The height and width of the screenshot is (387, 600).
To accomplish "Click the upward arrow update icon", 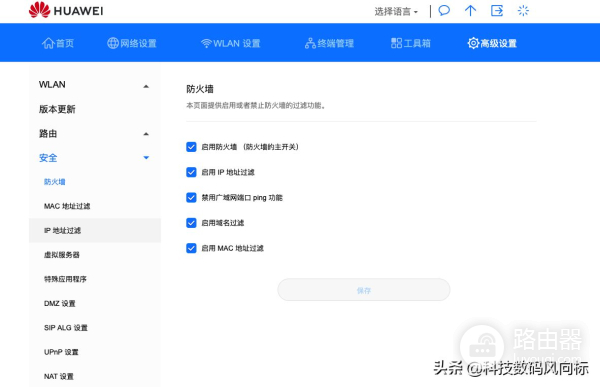I will 470,10.
